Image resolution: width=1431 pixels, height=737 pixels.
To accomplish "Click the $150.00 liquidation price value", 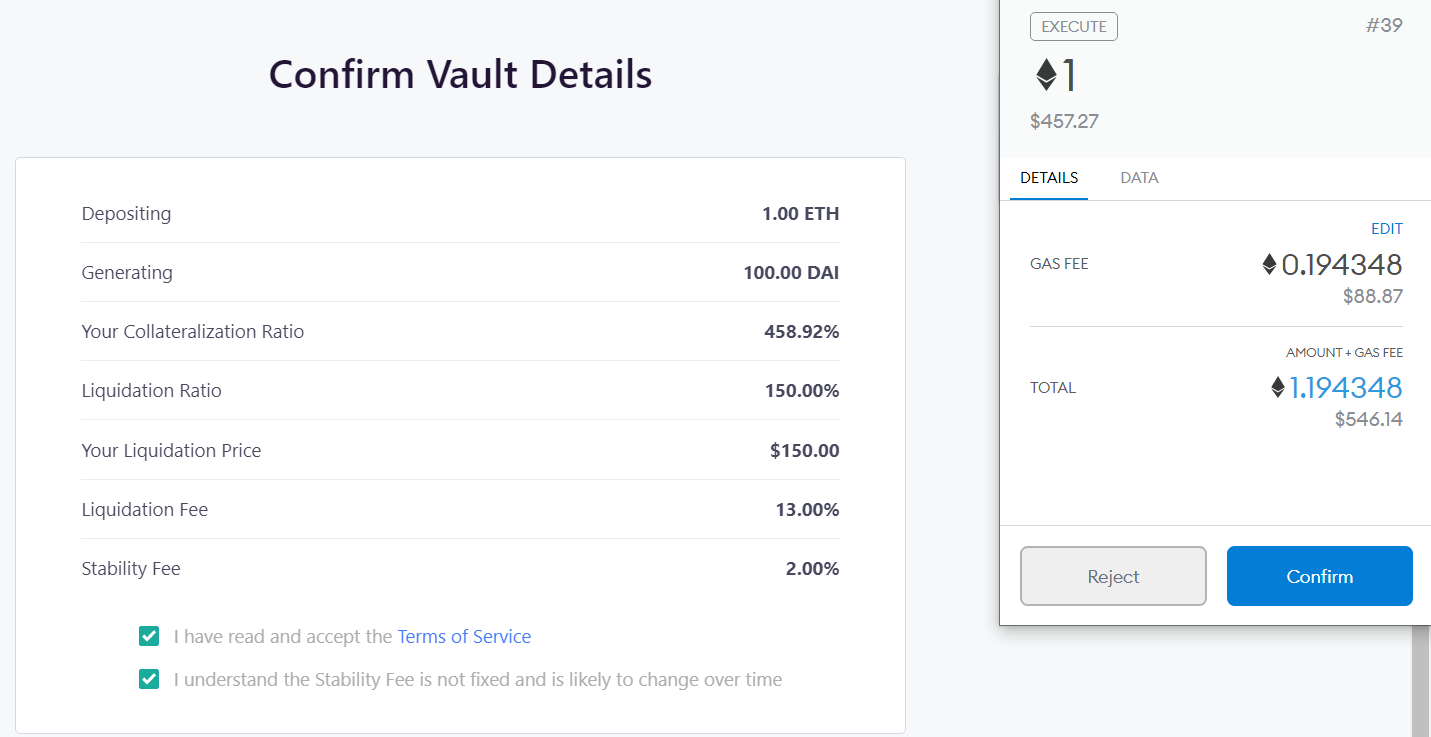I will click(804, 451).
